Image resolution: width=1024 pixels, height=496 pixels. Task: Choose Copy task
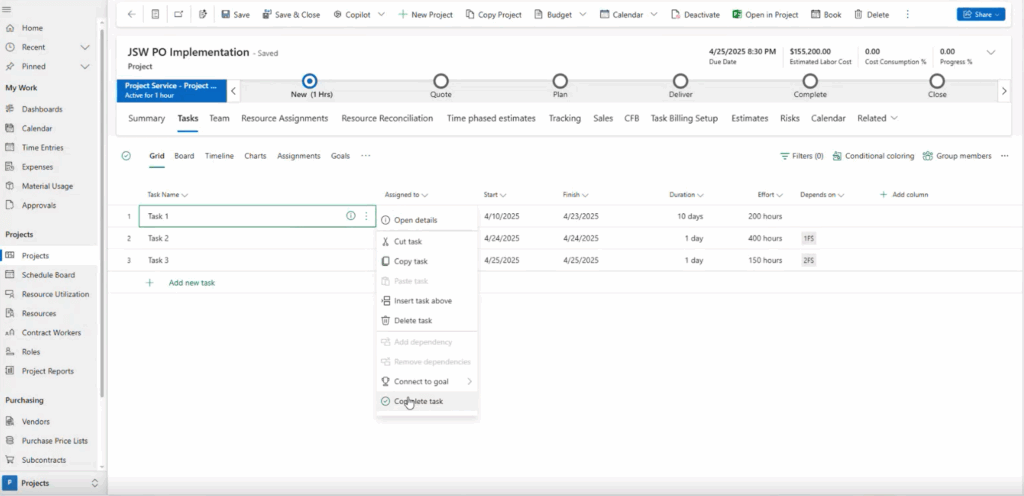click(427, 261)
